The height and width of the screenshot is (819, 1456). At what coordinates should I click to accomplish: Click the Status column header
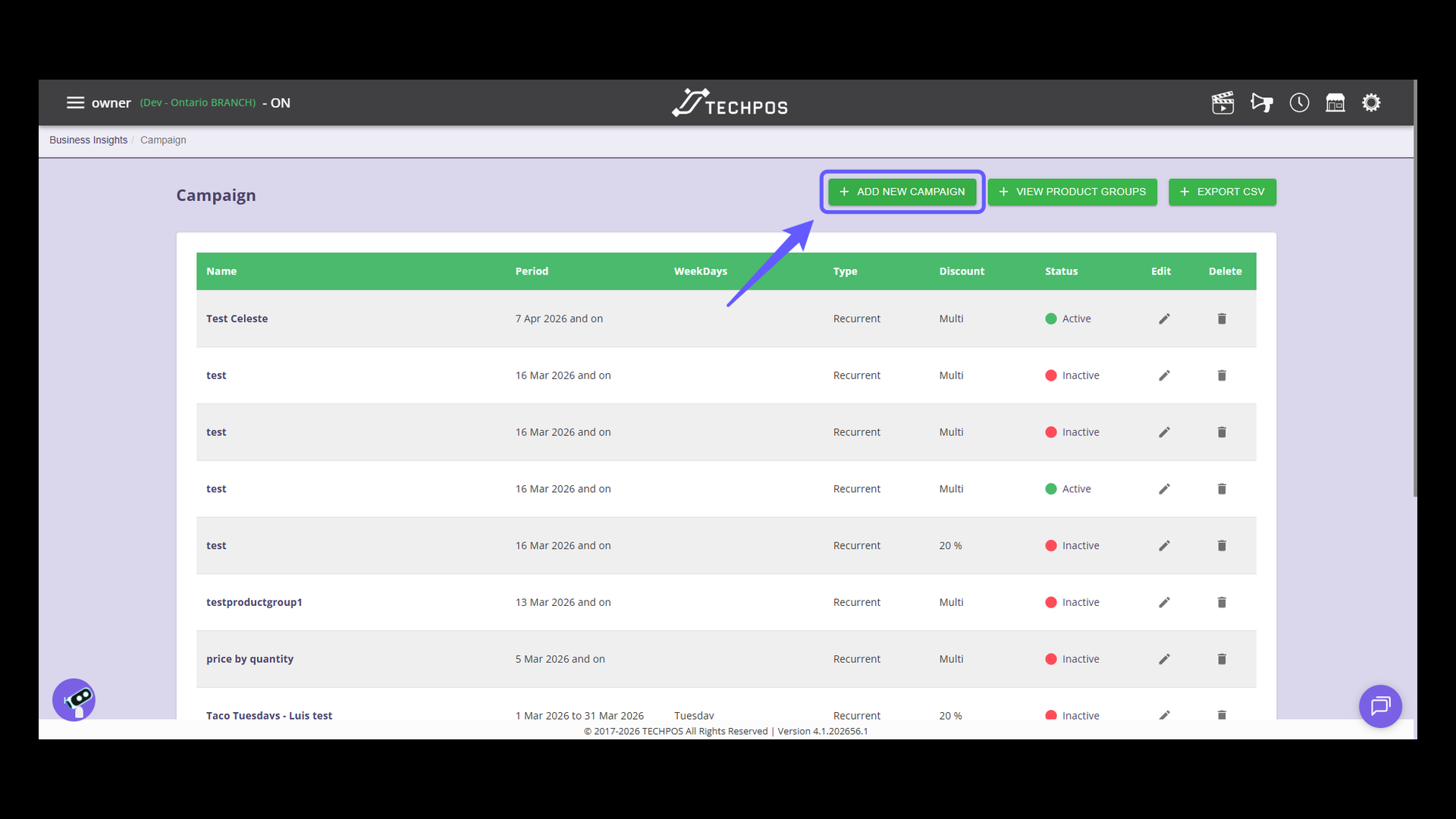pyautogui.click(x=1061, y=271)
